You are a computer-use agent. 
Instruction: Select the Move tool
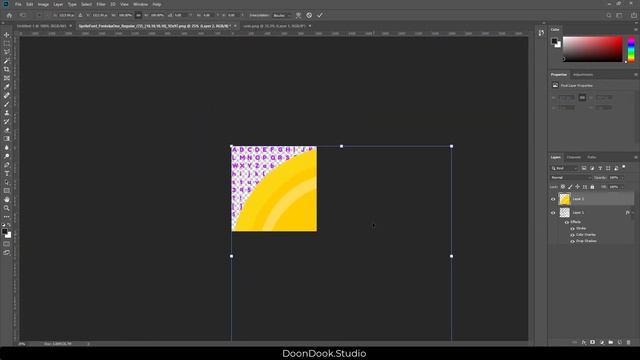(7, 35)
